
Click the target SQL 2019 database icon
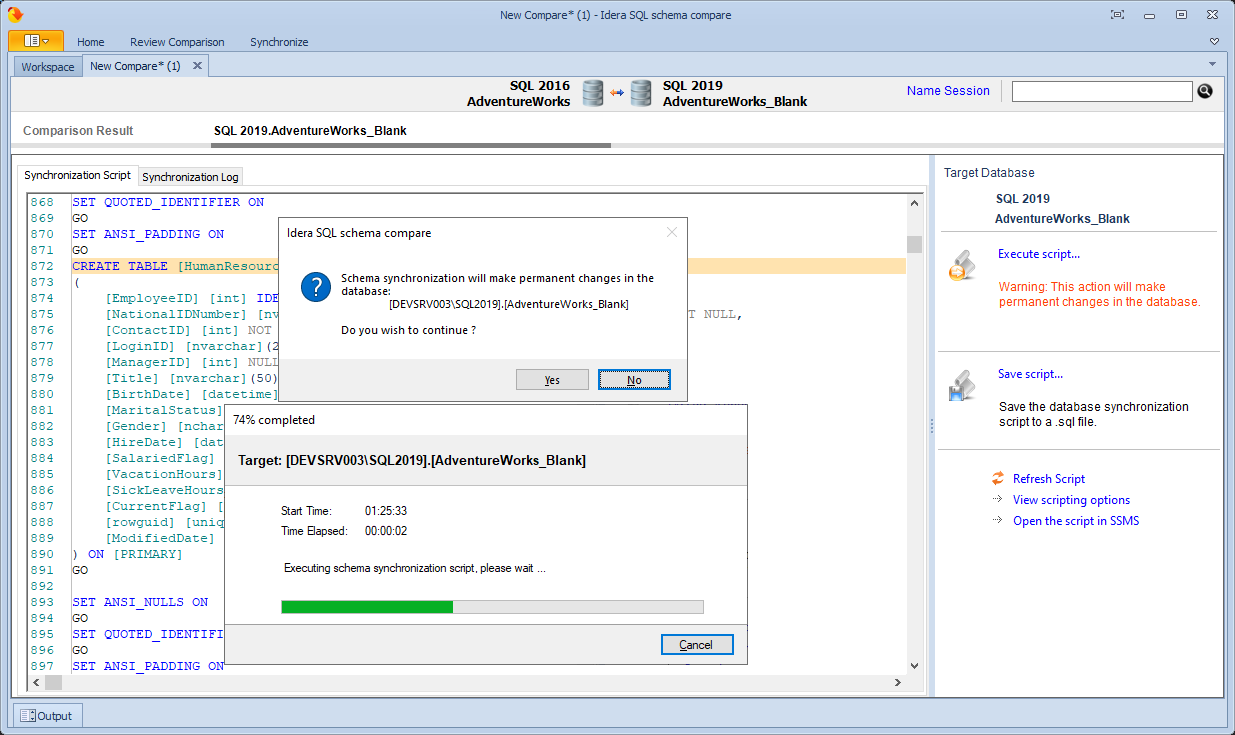(641, 93)
